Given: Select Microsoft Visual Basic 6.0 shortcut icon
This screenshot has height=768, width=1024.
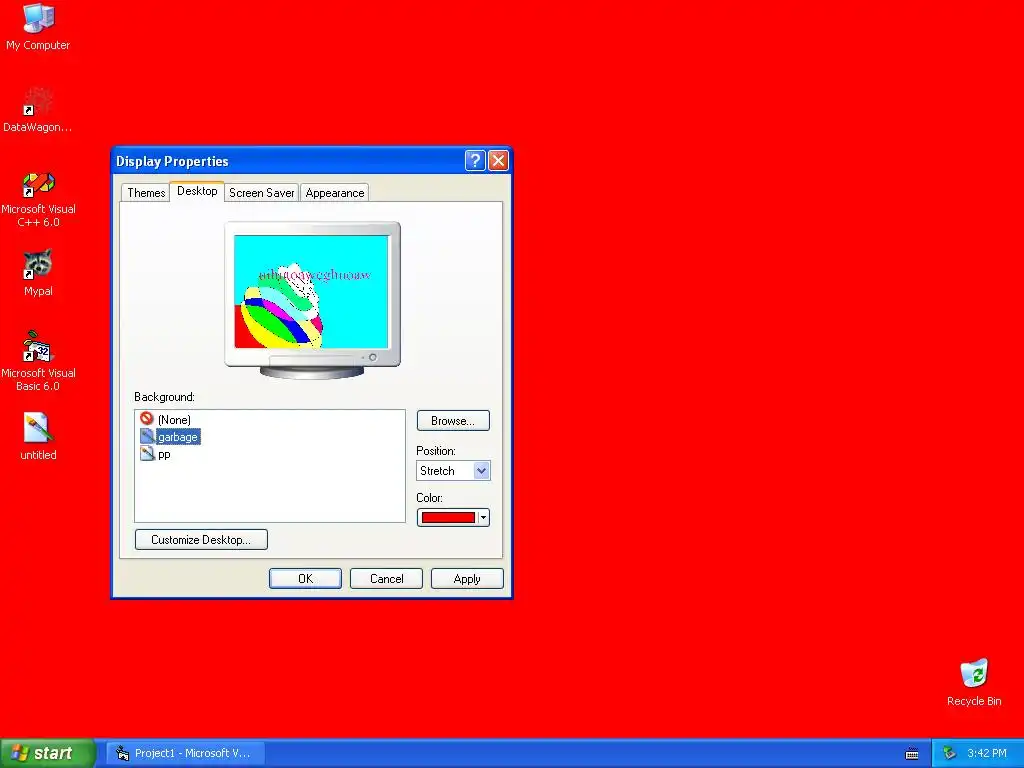Looking at the screenshot, I should (38, 361).
